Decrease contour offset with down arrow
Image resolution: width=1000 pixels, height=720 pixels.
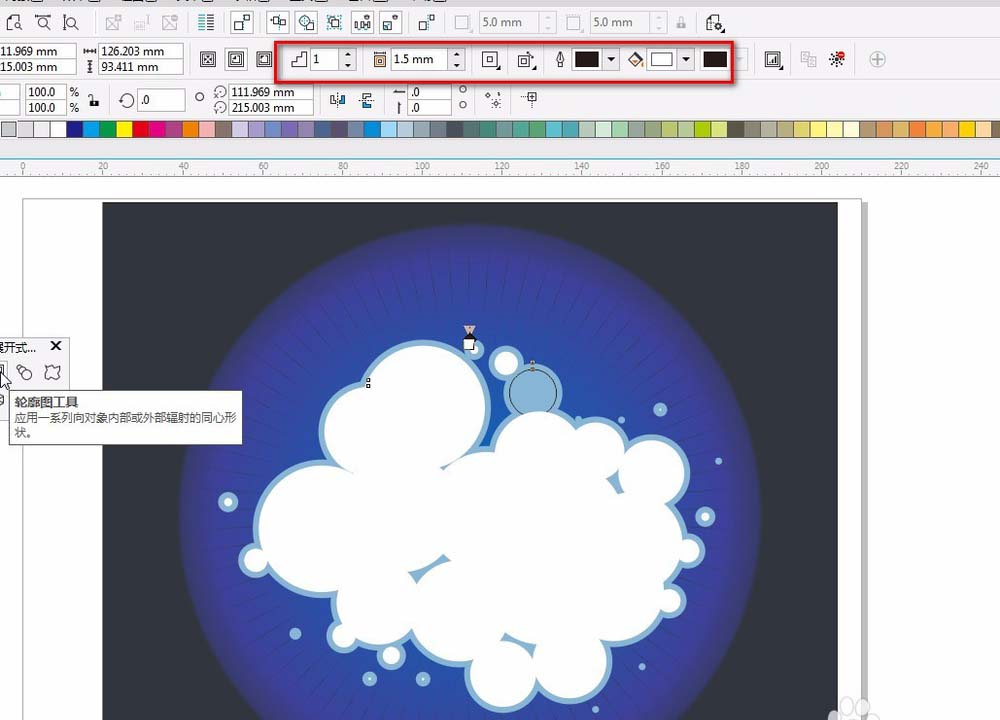pos(457,65)
